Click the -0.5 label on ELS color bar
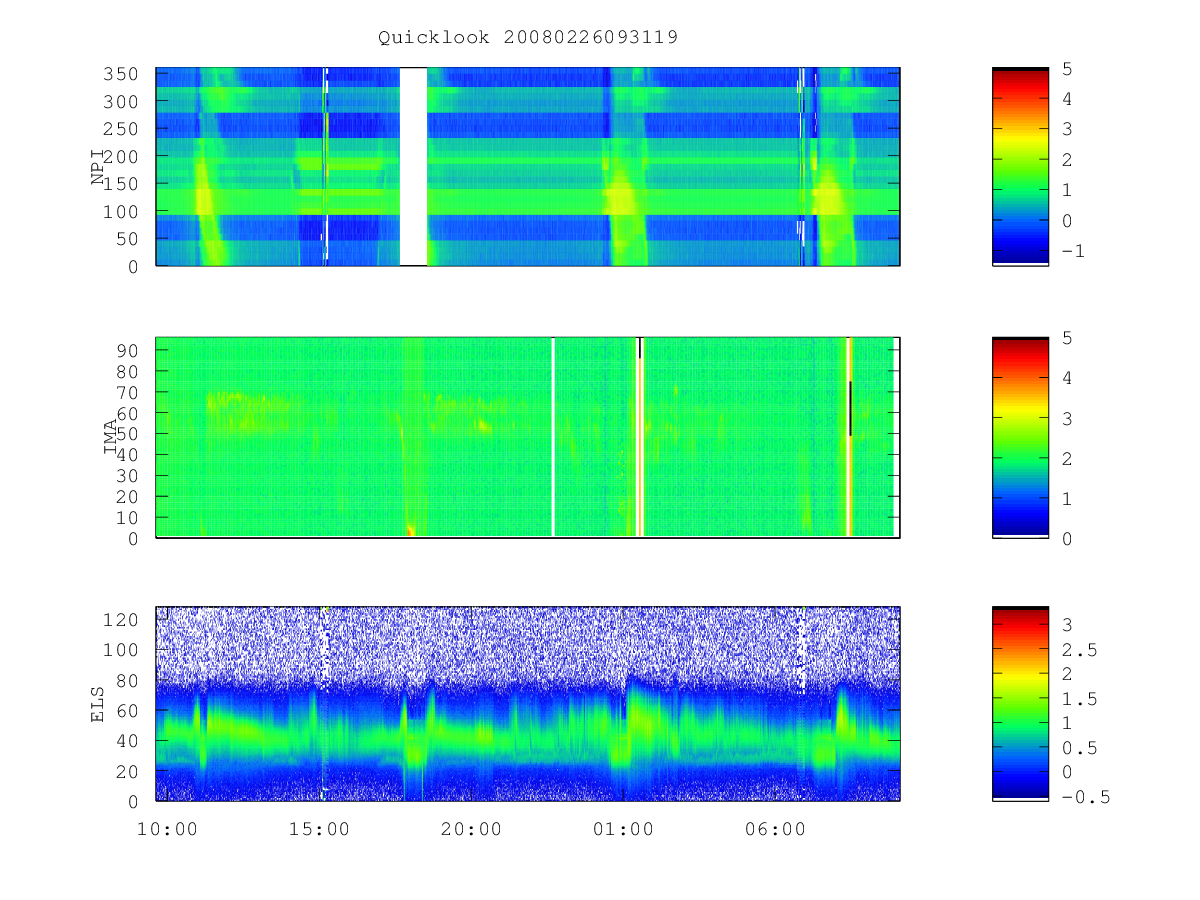This screenshot has width=1200, height=900. [1084, 796]
